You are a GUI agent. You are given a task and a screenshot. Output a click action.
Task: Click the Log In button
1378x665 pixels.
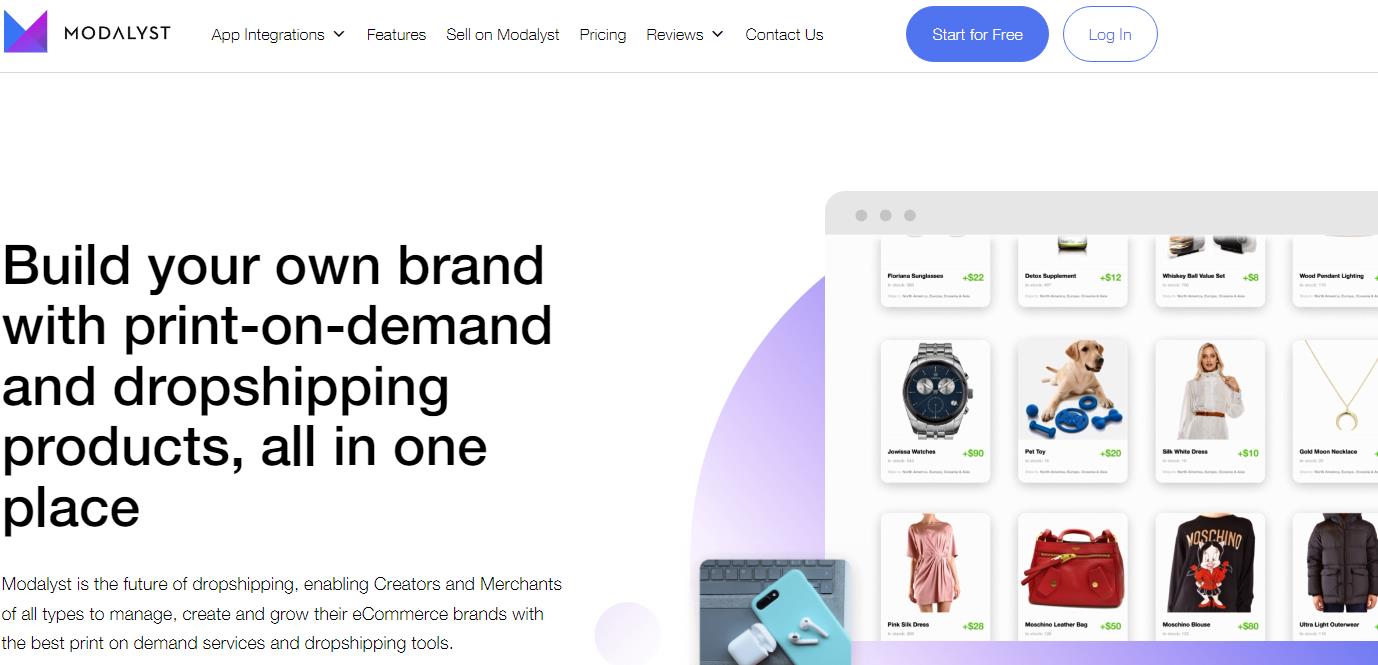point(1110,34)
